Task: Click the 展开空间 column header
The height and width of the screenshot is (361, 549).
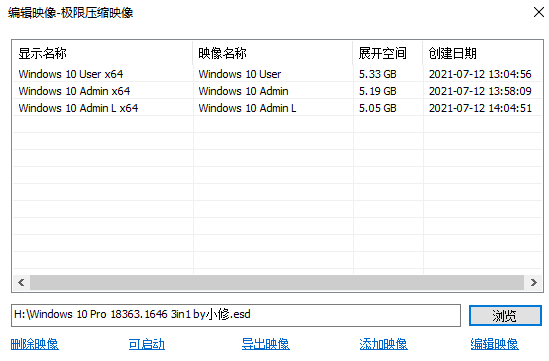Action: coord(388,53)
